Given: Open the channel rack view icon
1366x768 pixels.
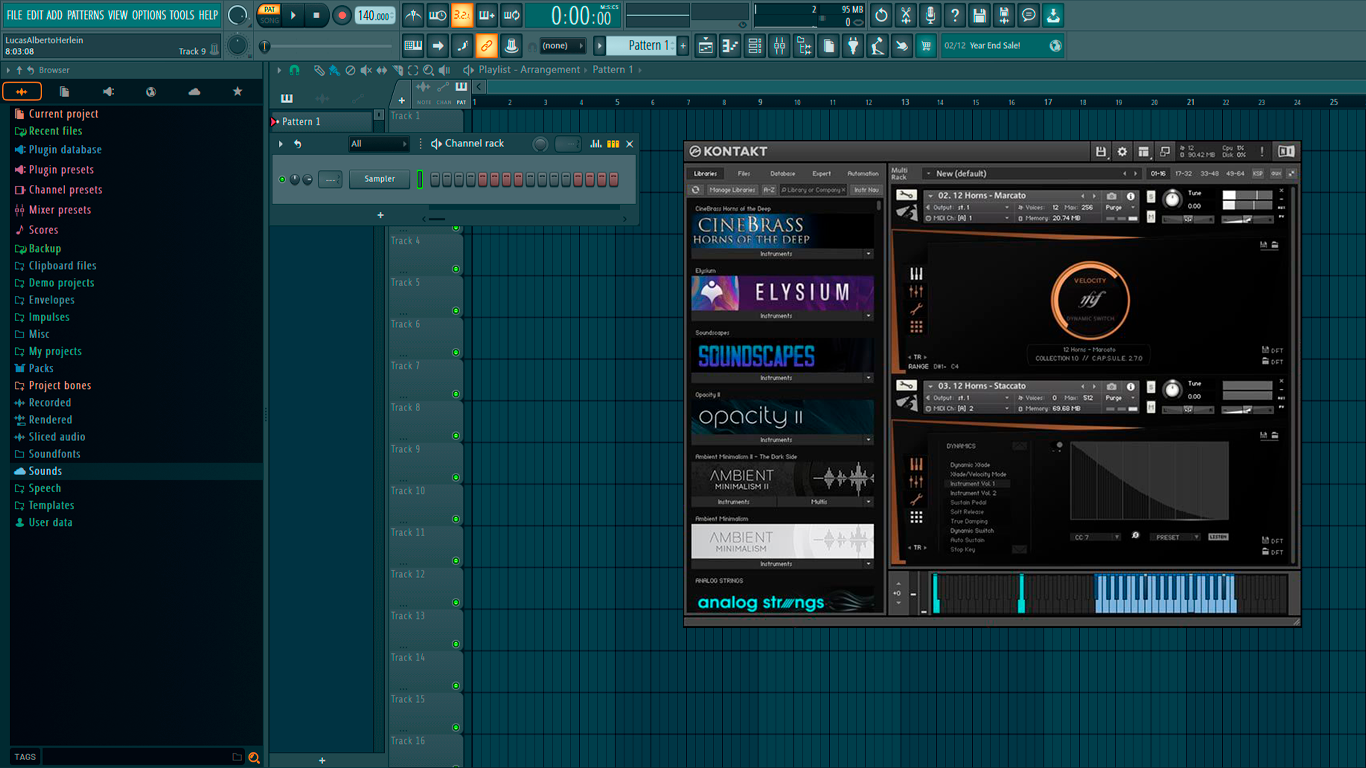Looking at the screenshot, I should click(755, 46).
